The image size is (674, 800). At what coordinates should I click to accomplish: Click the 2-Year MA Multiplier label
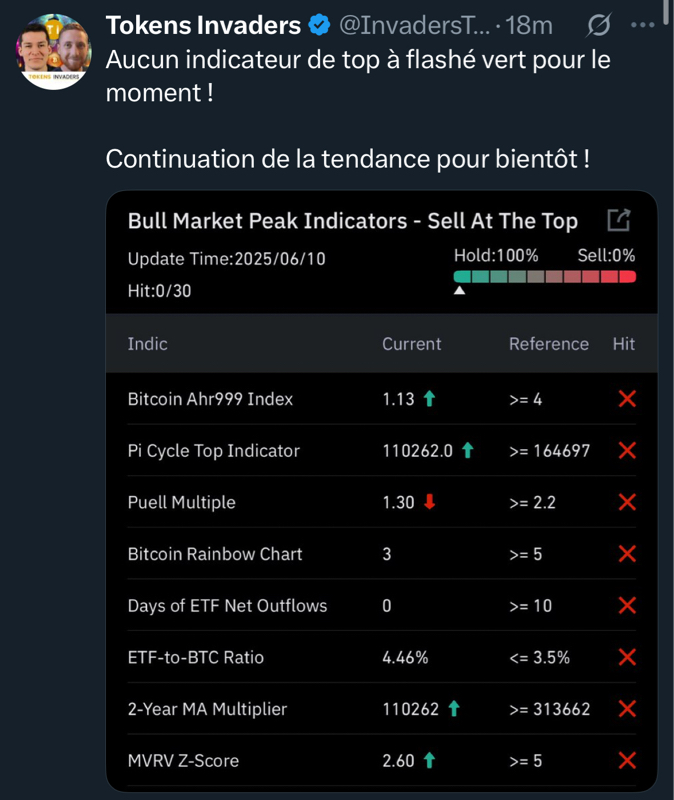(x=207, y=709)
